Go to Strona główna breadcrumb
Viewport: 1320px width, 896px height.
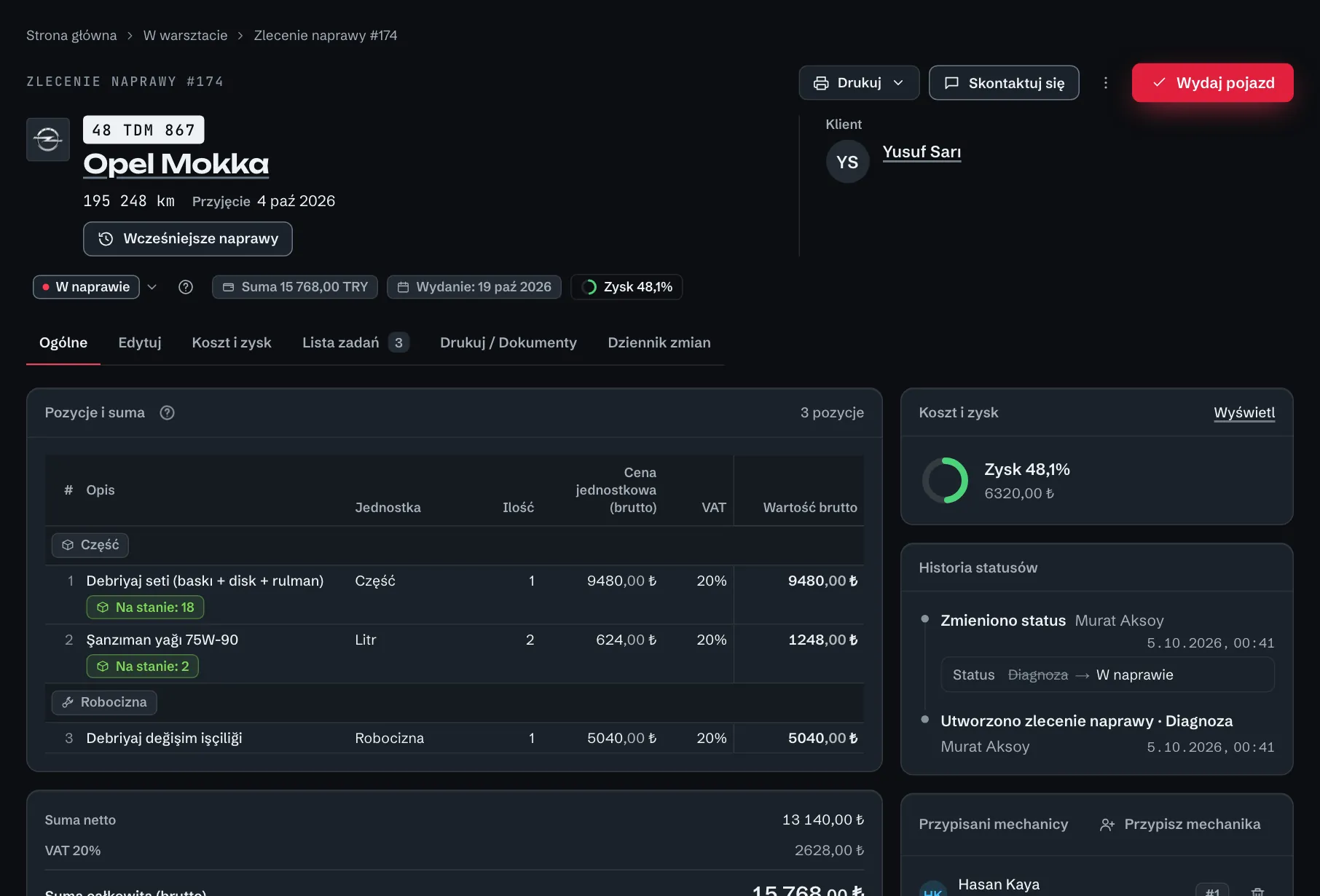coord(71,36)
